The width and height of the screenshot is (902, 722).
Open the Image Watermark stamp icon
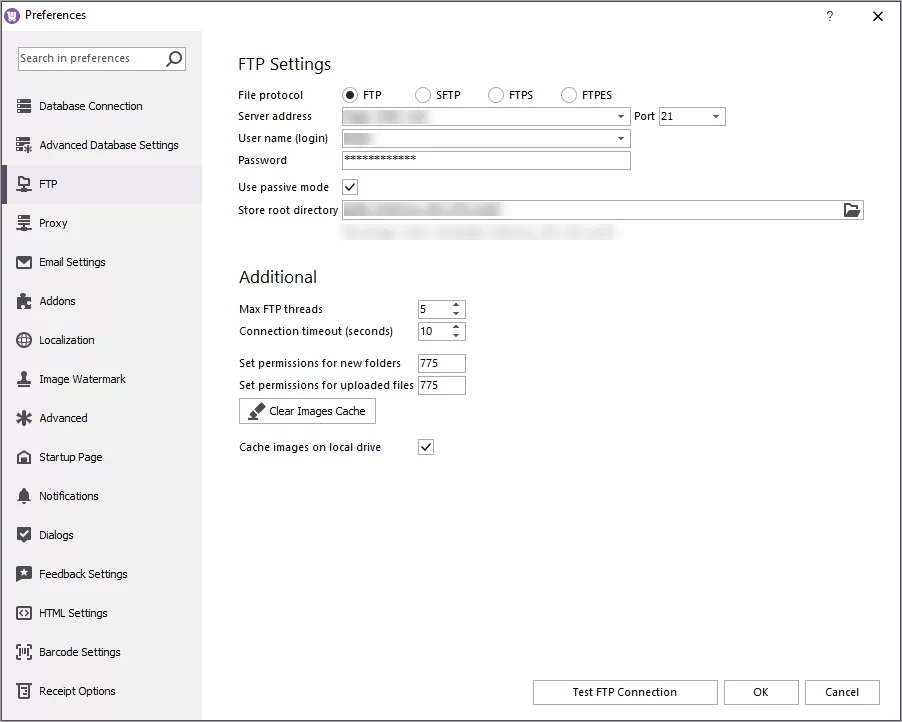(23, 379)
